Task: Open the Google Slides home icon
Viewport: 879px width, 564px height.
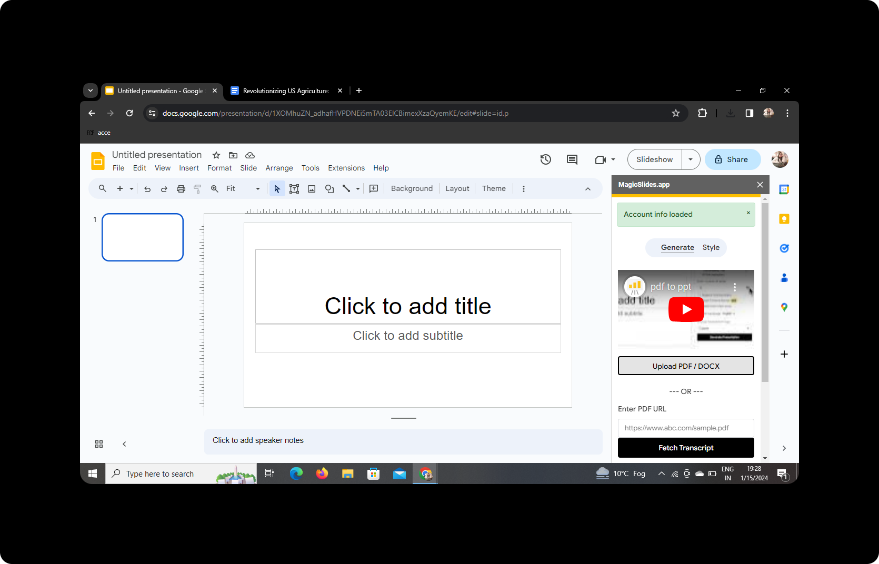Action: click(x=98, y=161)
